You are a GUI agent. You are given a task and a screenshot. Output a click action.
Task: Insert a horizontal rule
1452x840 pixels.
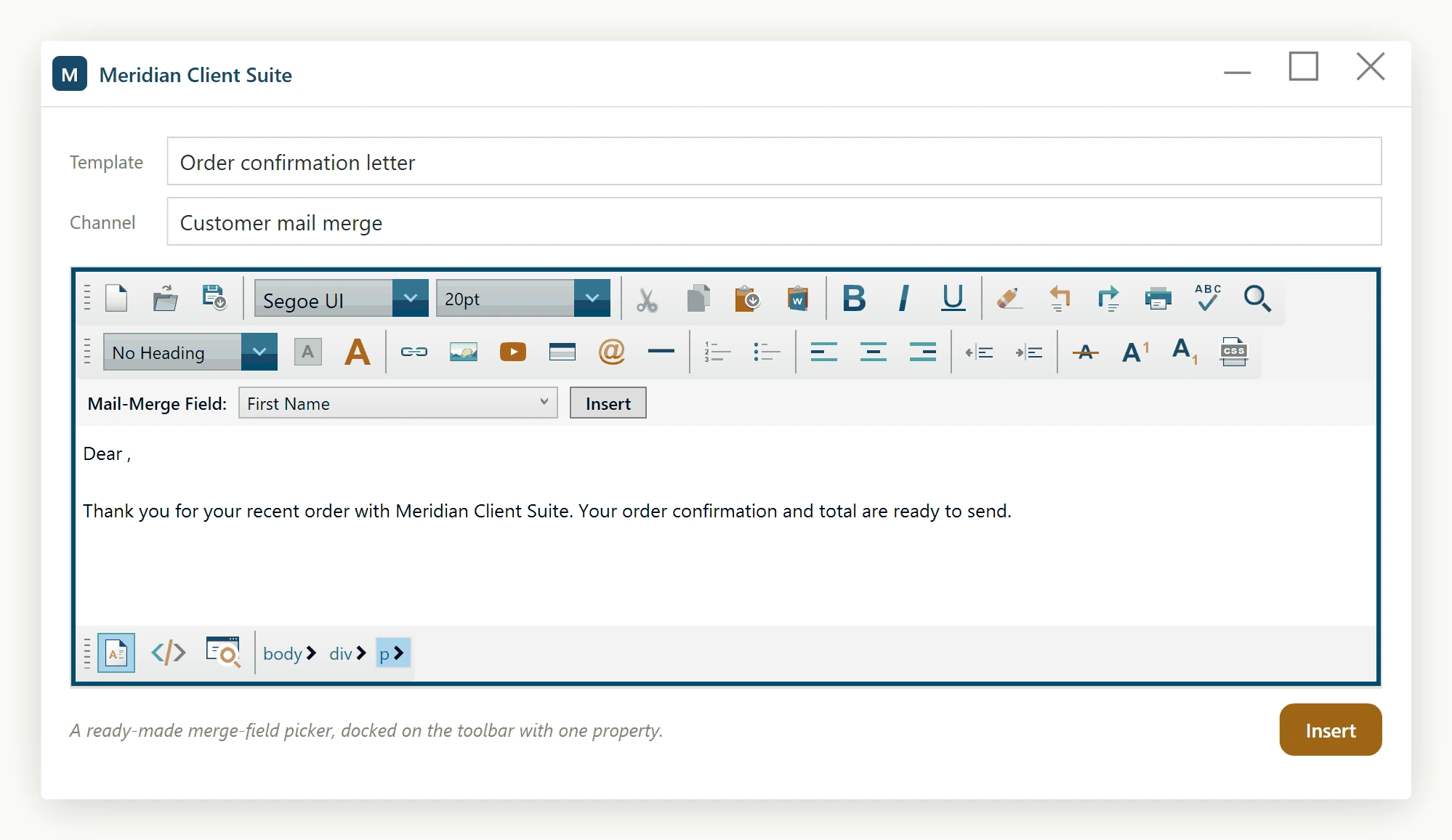pos(661,352)
